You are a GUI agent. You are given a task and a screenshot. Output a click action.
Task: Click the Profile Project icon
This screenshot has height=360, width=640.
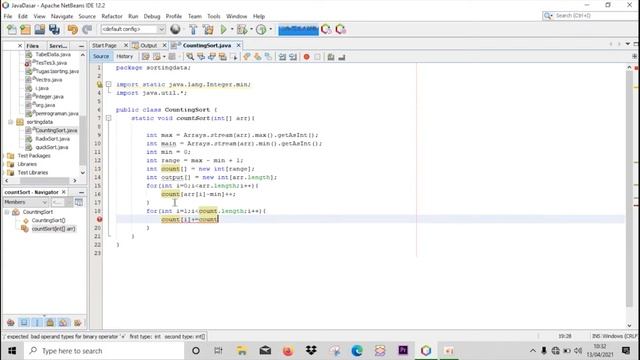point(261,29)
